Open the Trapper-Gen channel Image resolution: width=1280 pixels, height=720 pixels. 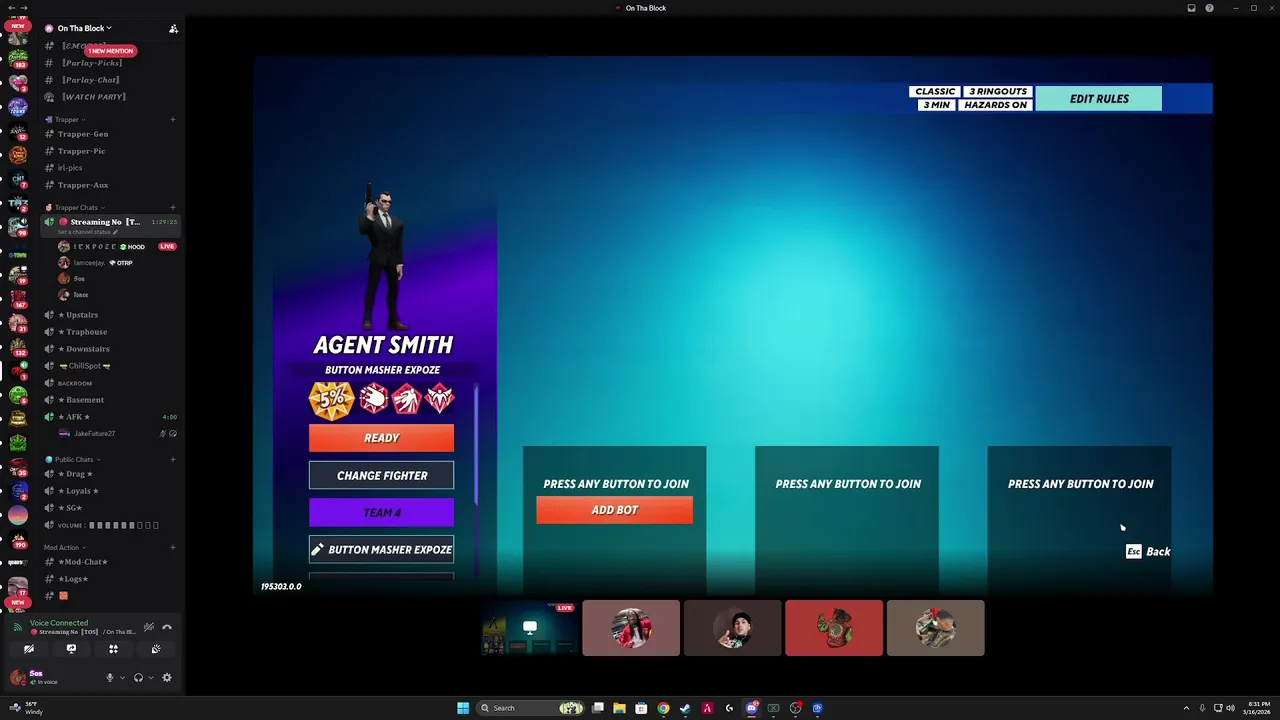[83, 134]
